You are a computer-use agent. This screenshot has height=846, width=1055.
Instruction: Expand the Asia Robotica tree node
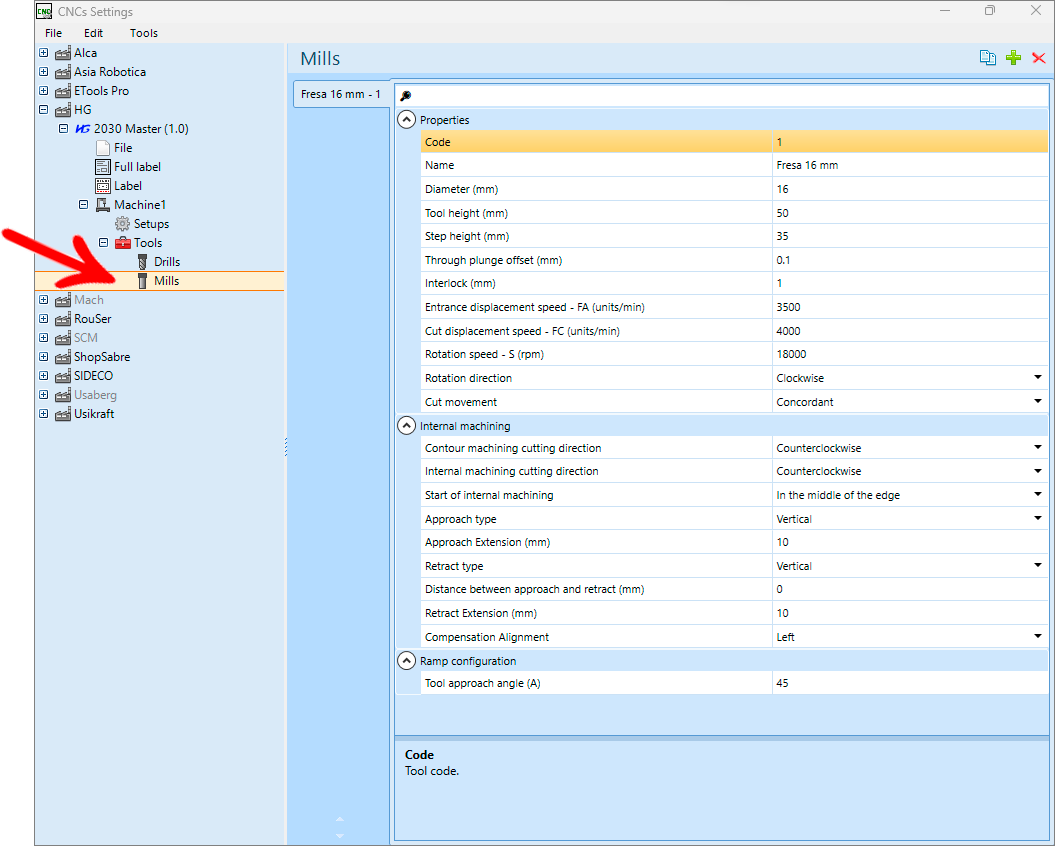pos(44,71)
